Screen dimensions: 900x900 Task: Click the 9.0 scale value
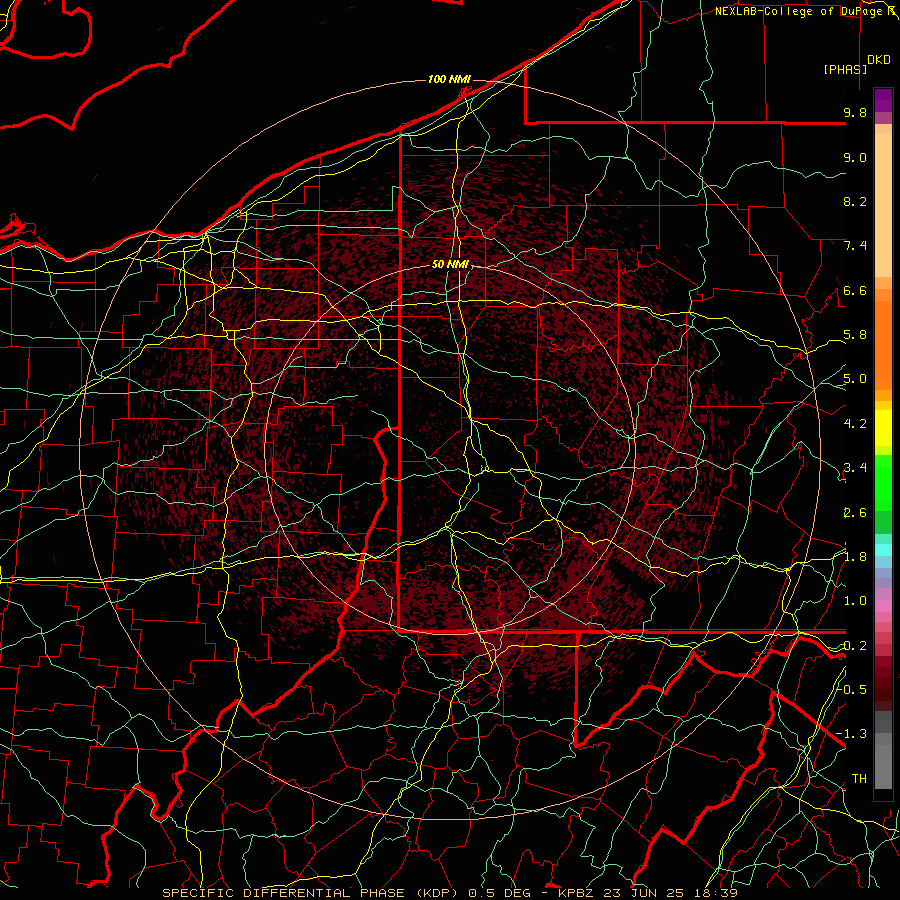855,157
